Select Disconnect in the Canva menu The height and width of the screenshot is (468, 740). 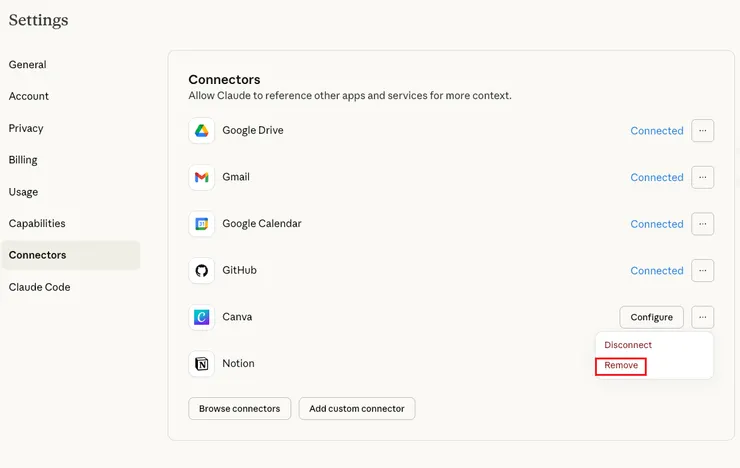(628, 345)
